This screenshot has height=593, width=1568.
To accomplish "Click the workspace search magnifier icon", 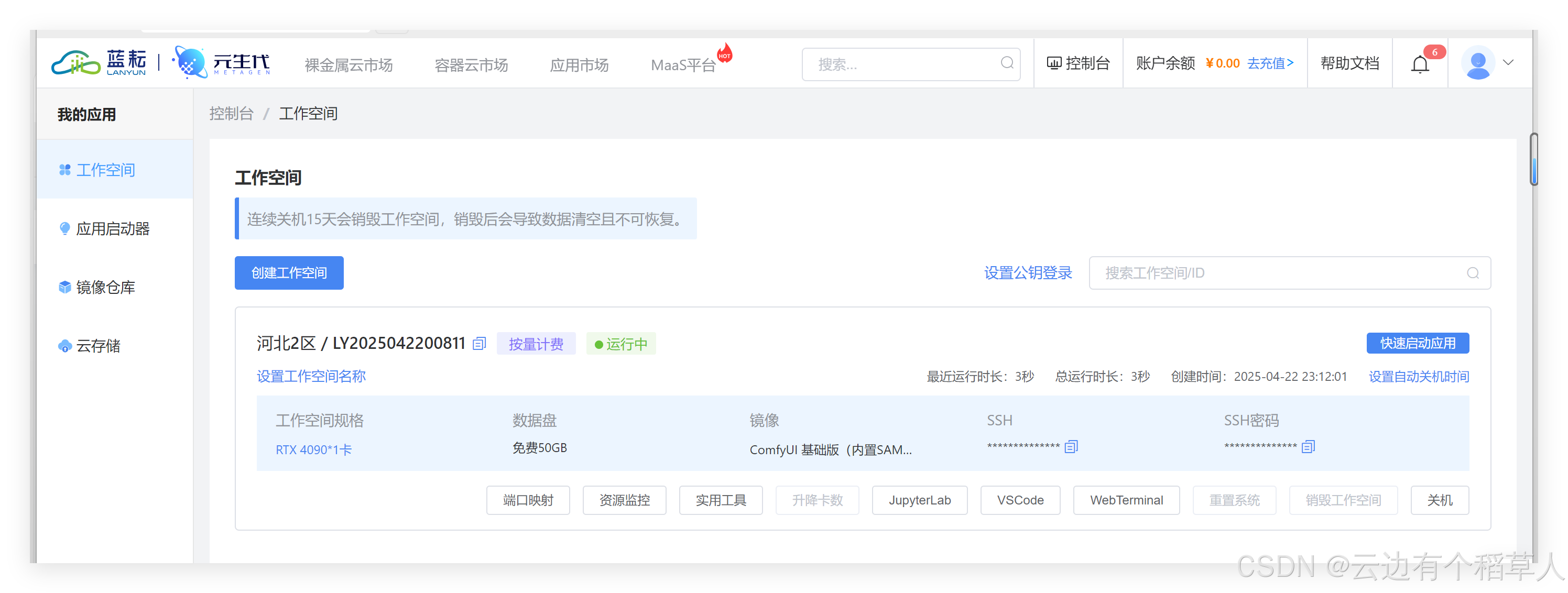I will (x=1473, y=273).
